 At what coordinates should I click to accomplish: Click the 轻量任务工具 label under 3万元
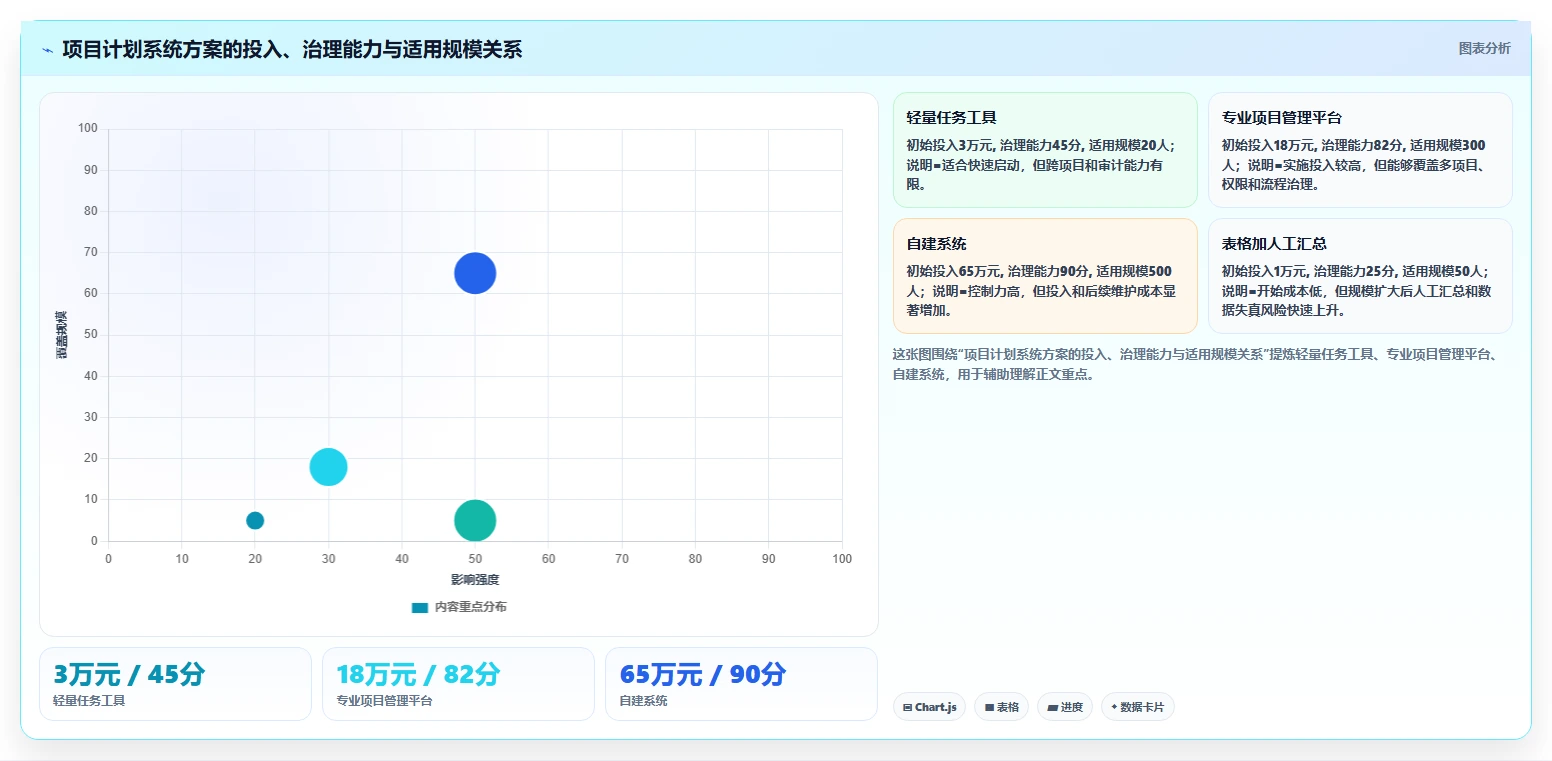pyautogui.click(x=89, y=701)
